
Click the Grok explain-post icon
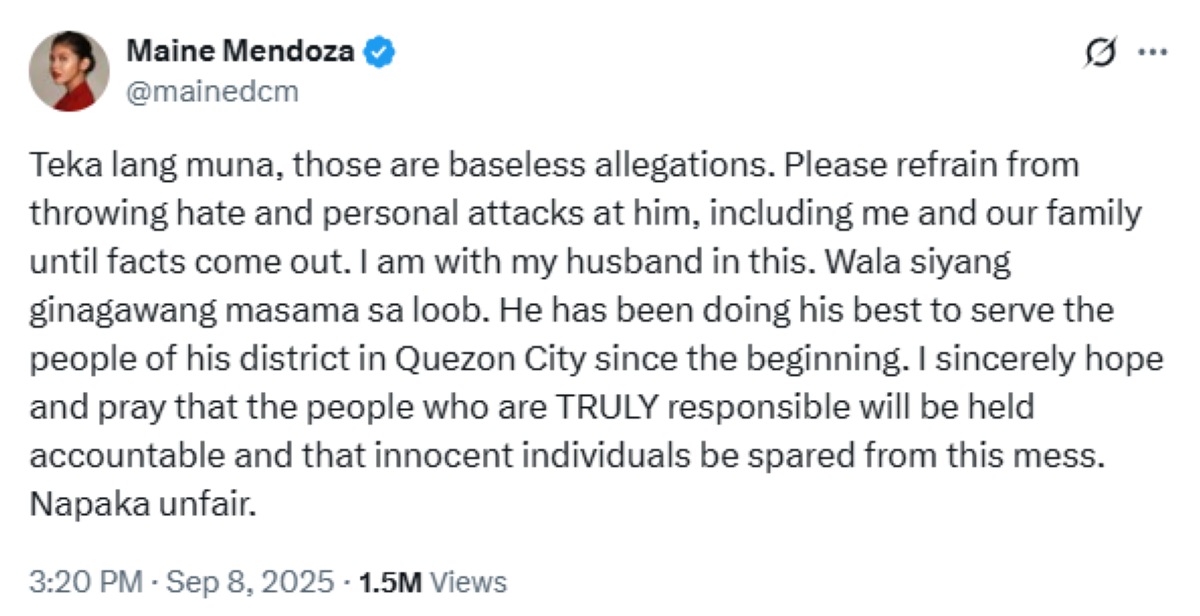click(1100, 55)
